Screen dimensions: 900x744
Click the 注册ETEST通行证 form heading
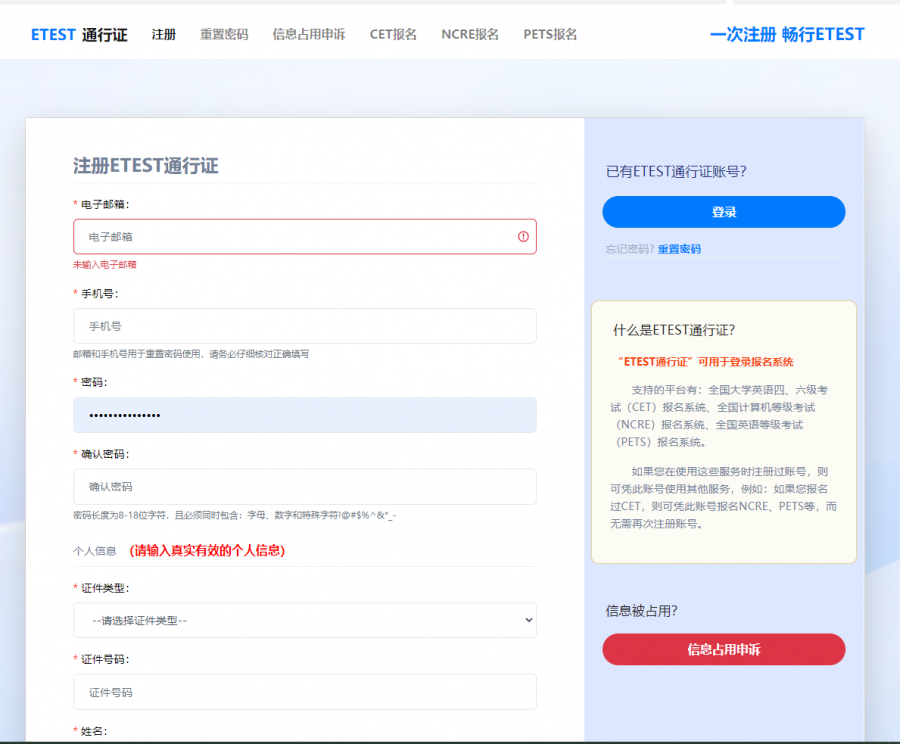(x=146, y=166)
